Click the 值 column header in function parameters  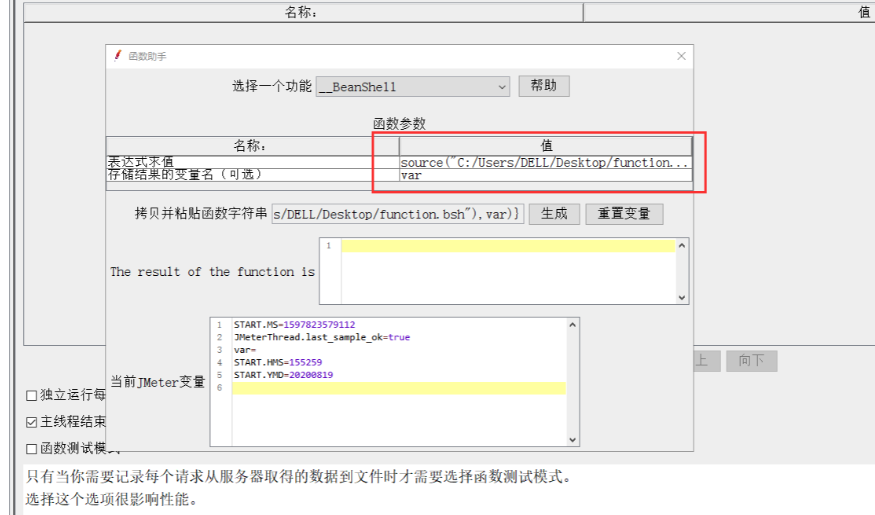(546, 146)
